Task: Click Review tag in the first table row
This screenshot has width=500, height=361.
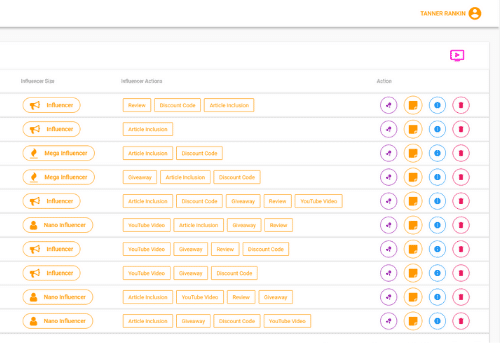Action: point(137,105)
